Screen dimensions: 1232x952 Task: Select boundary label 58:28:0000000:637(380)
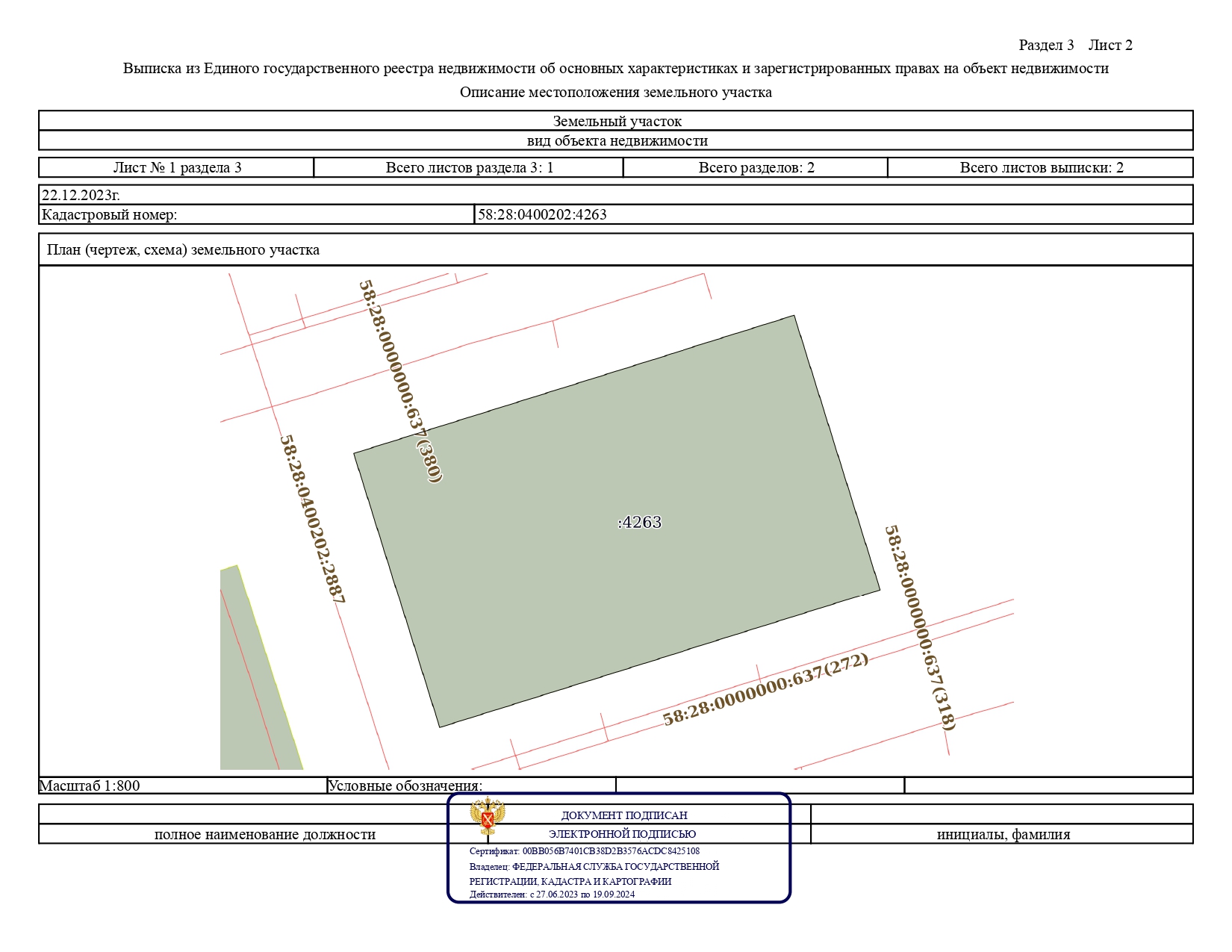399,381
